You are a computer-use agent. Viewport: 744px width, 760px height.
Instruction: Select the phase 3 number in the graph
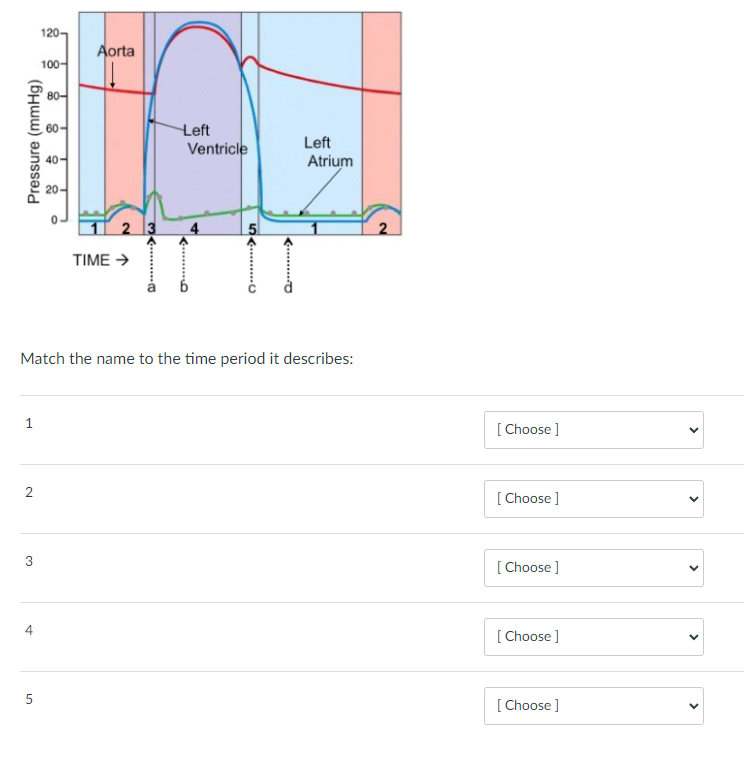[151, 228]
